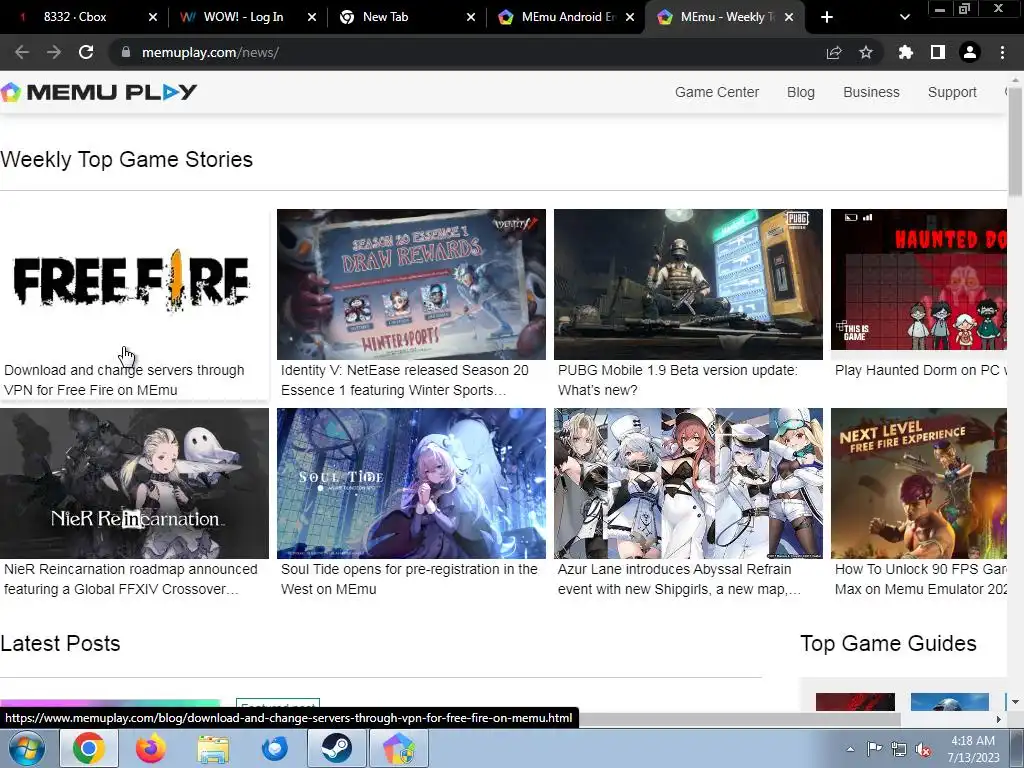Open MEmu app from the taskbar
Viewport: 1024px width, 768px height.
click(398, 748)
